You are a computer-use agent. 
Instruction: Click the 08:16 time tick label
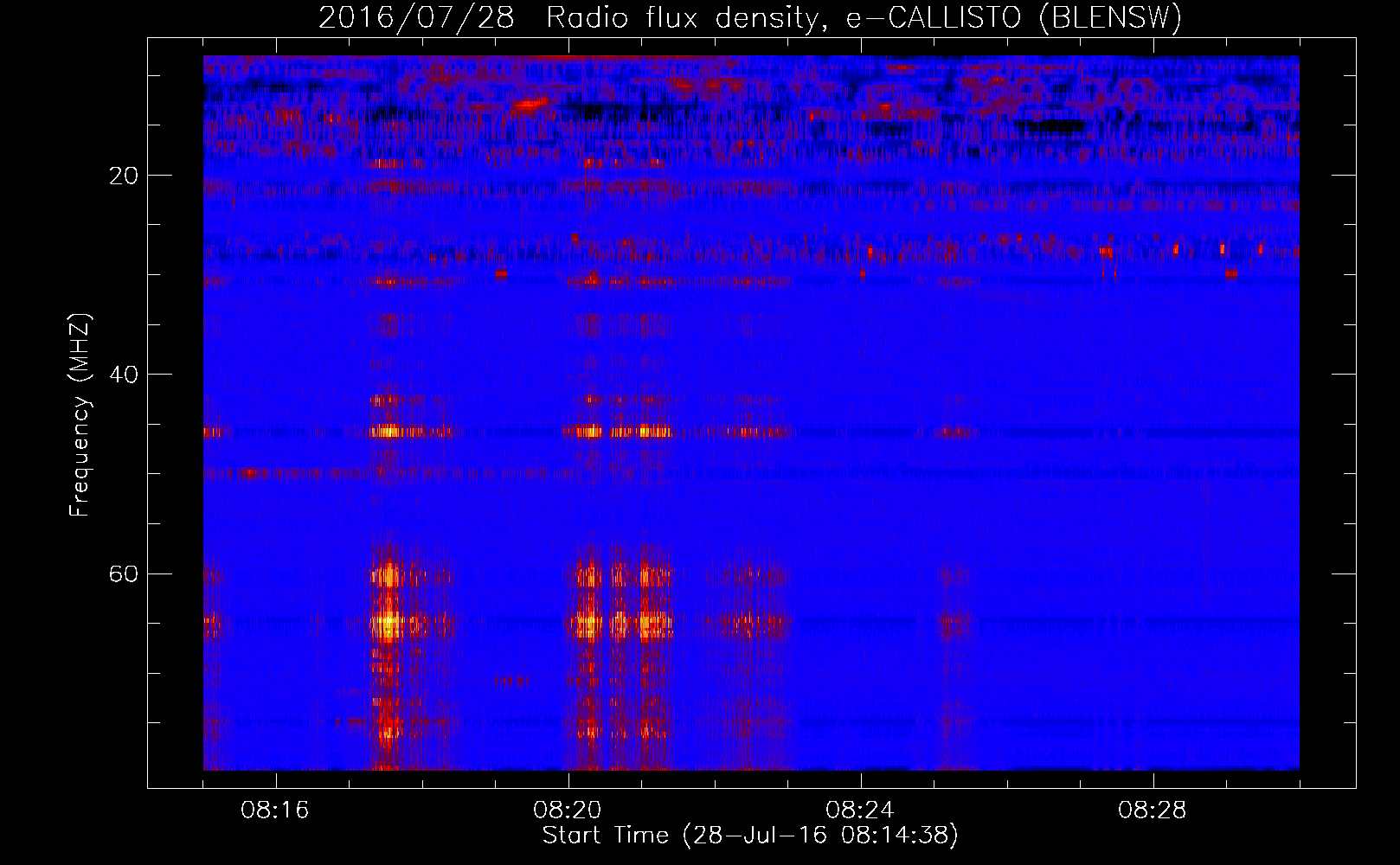(x=276, y=811)
